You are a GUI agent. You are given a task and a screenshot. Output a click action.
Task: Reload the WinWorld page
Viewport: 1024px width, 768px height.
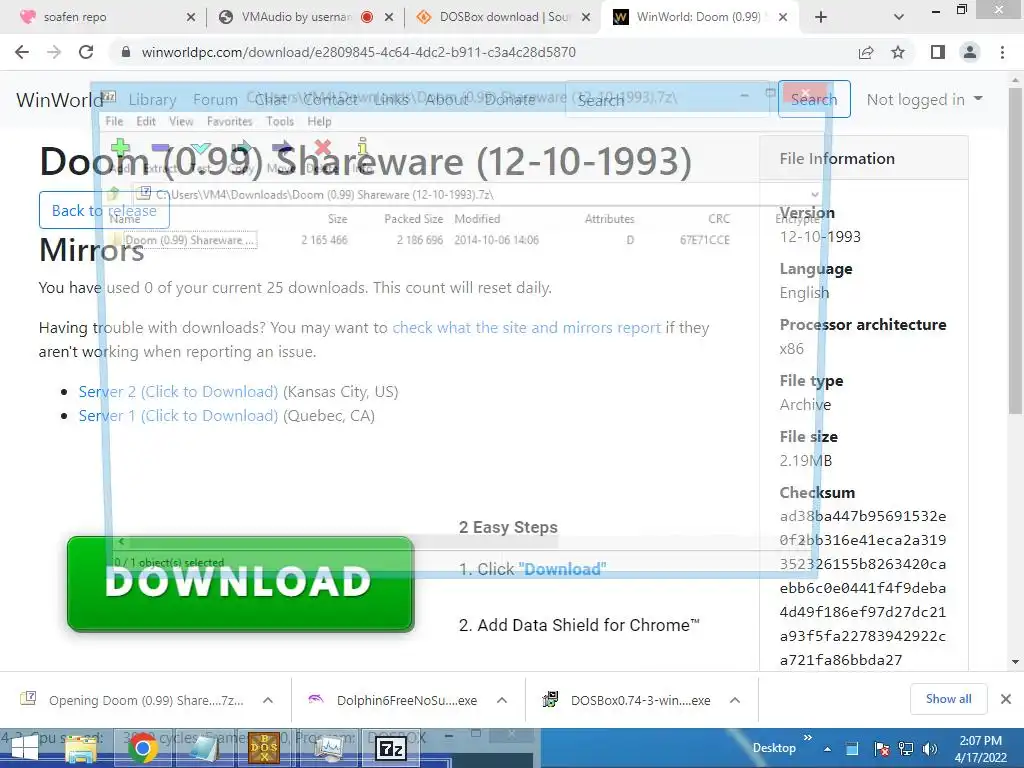point(86,52)
